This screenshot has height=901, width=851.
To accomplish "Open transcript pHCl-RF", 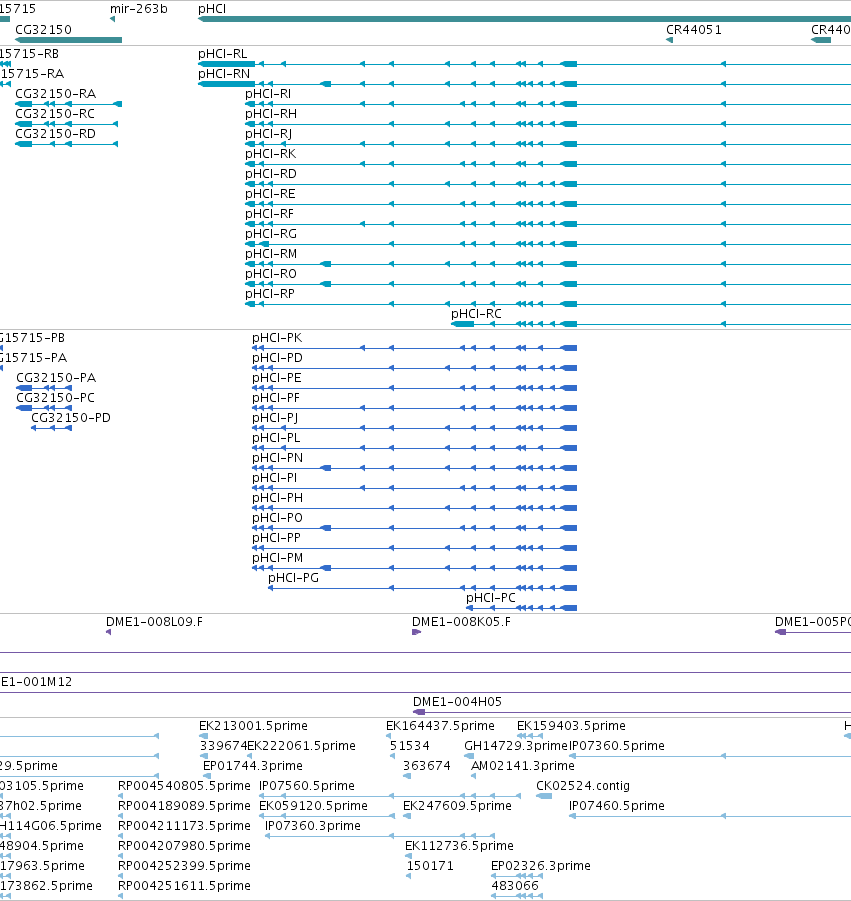I will pyautogui.click(x=269, y=214).
